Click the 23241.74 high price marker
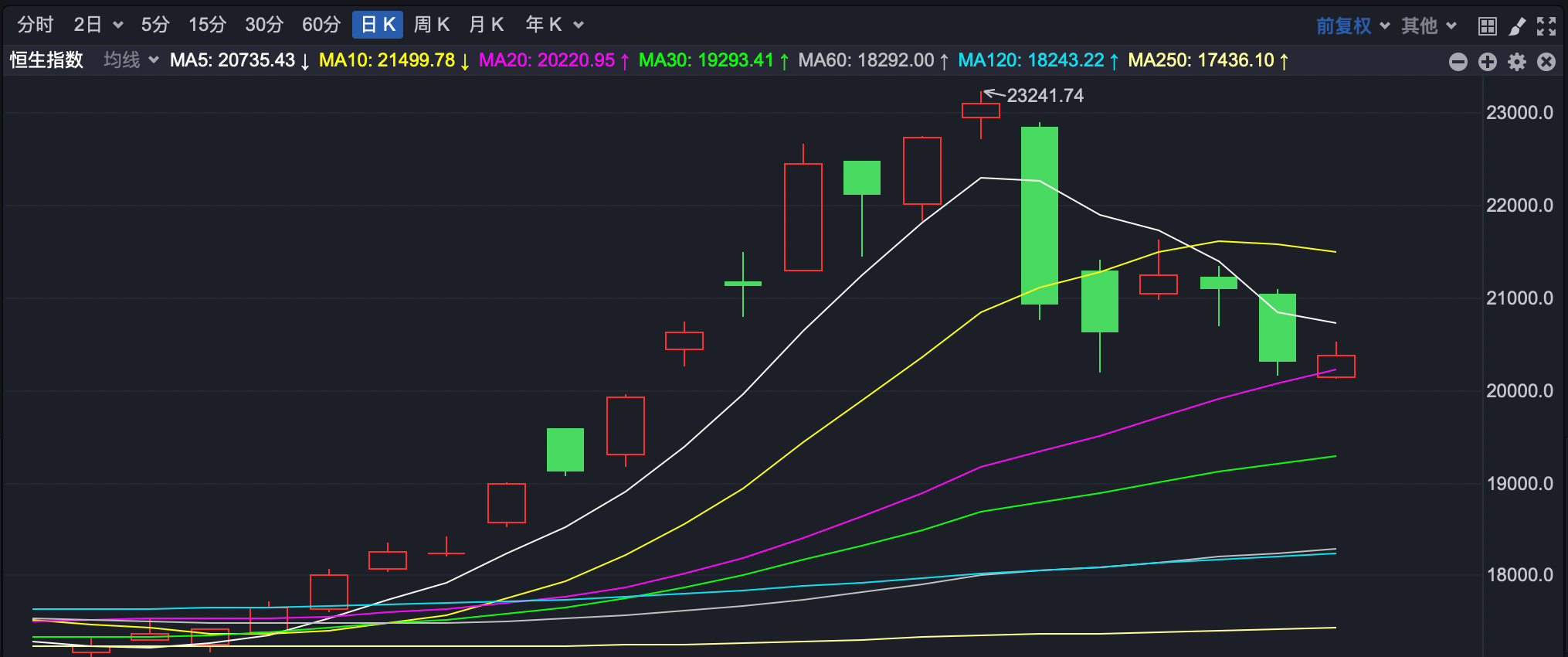Screen dimensions: 1568x657 [x=1045, y=96]
